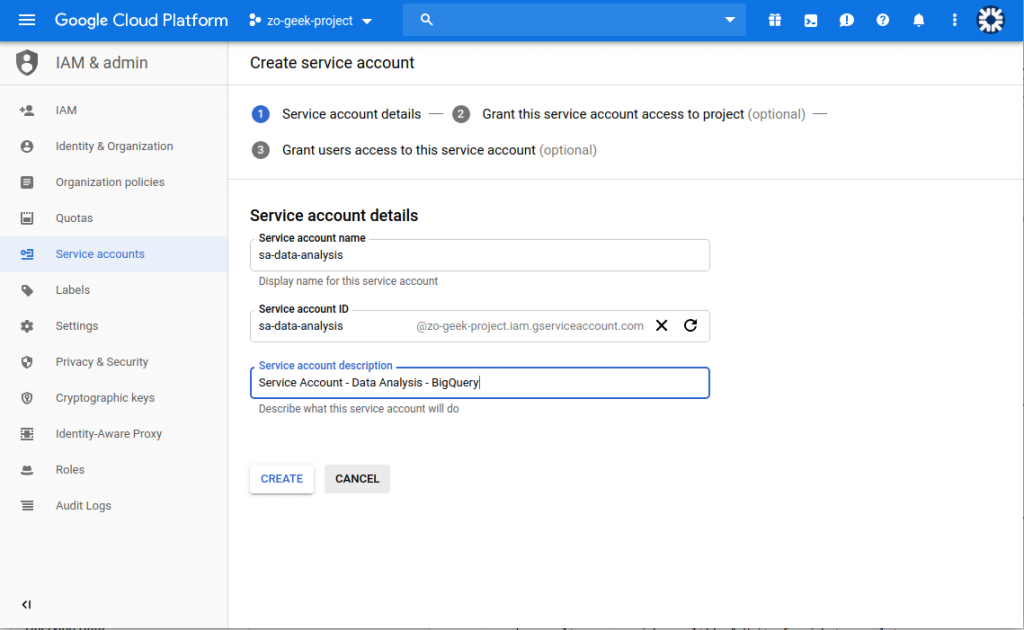
Task: Regenerate the Service account ID
Action: point(690,325)
